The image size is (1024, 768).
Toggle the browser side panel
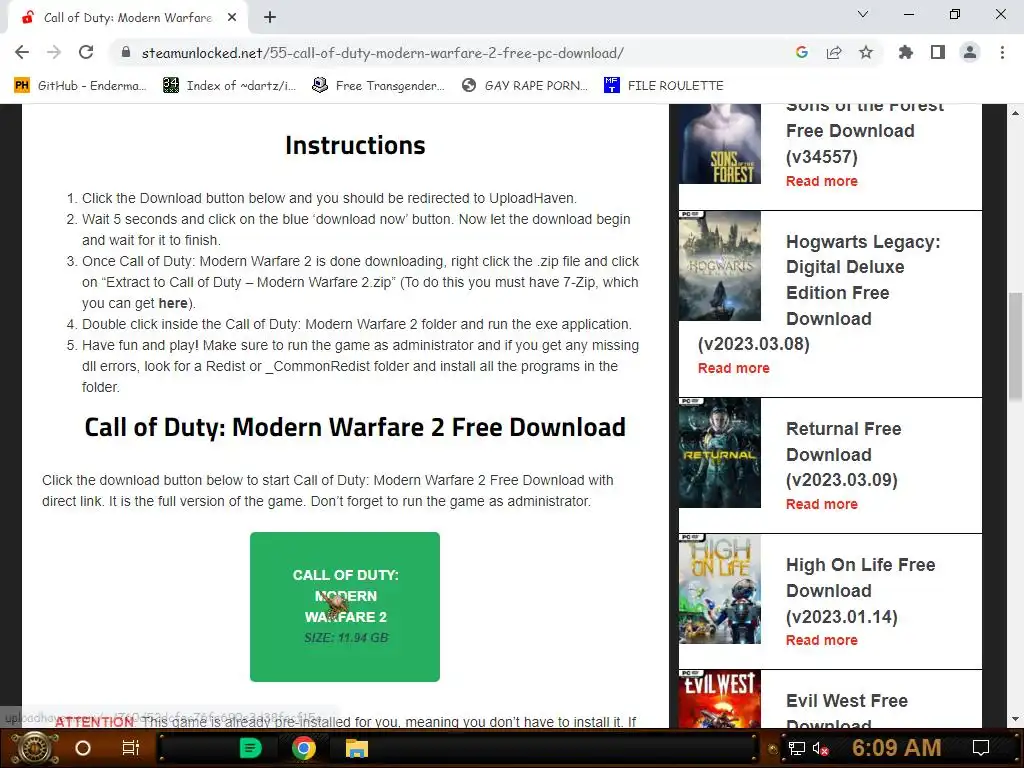click(938, 52)
